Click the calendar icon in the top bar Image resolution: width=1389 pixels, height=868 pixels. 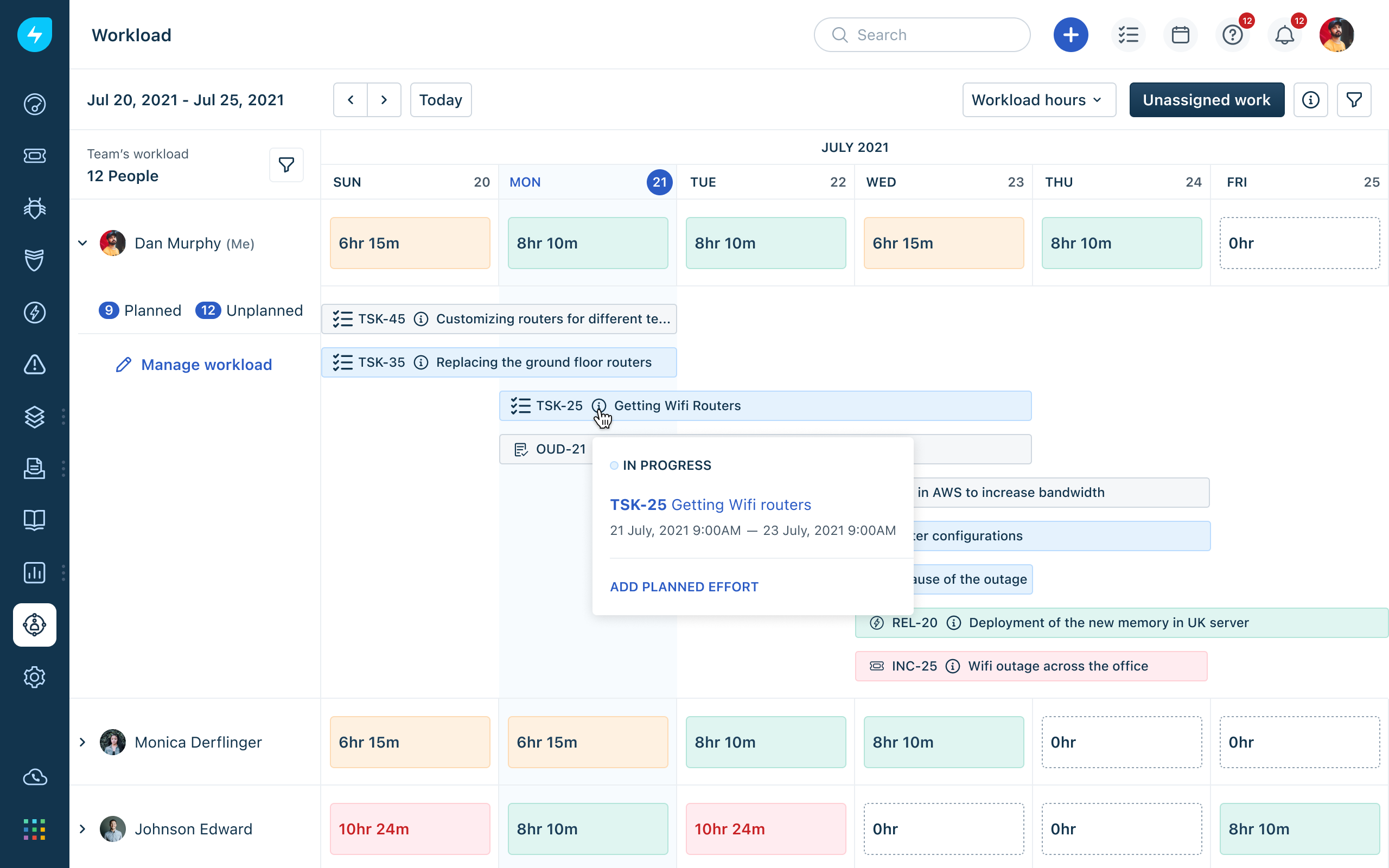[1181, 34]
